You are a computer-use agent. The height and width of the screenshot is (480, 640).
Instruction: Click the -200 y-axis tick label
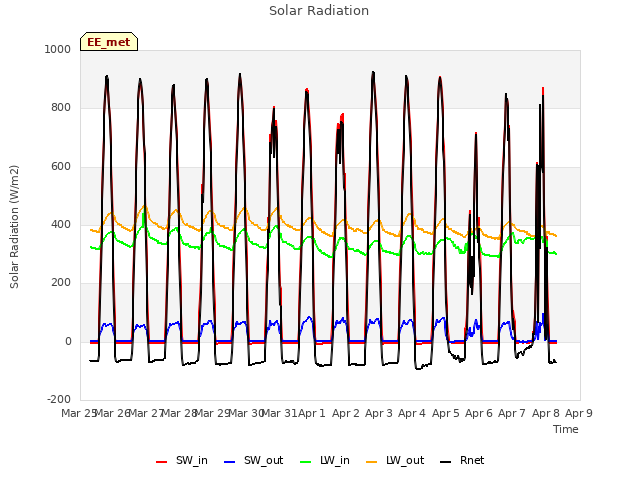(x=59, y=399)
